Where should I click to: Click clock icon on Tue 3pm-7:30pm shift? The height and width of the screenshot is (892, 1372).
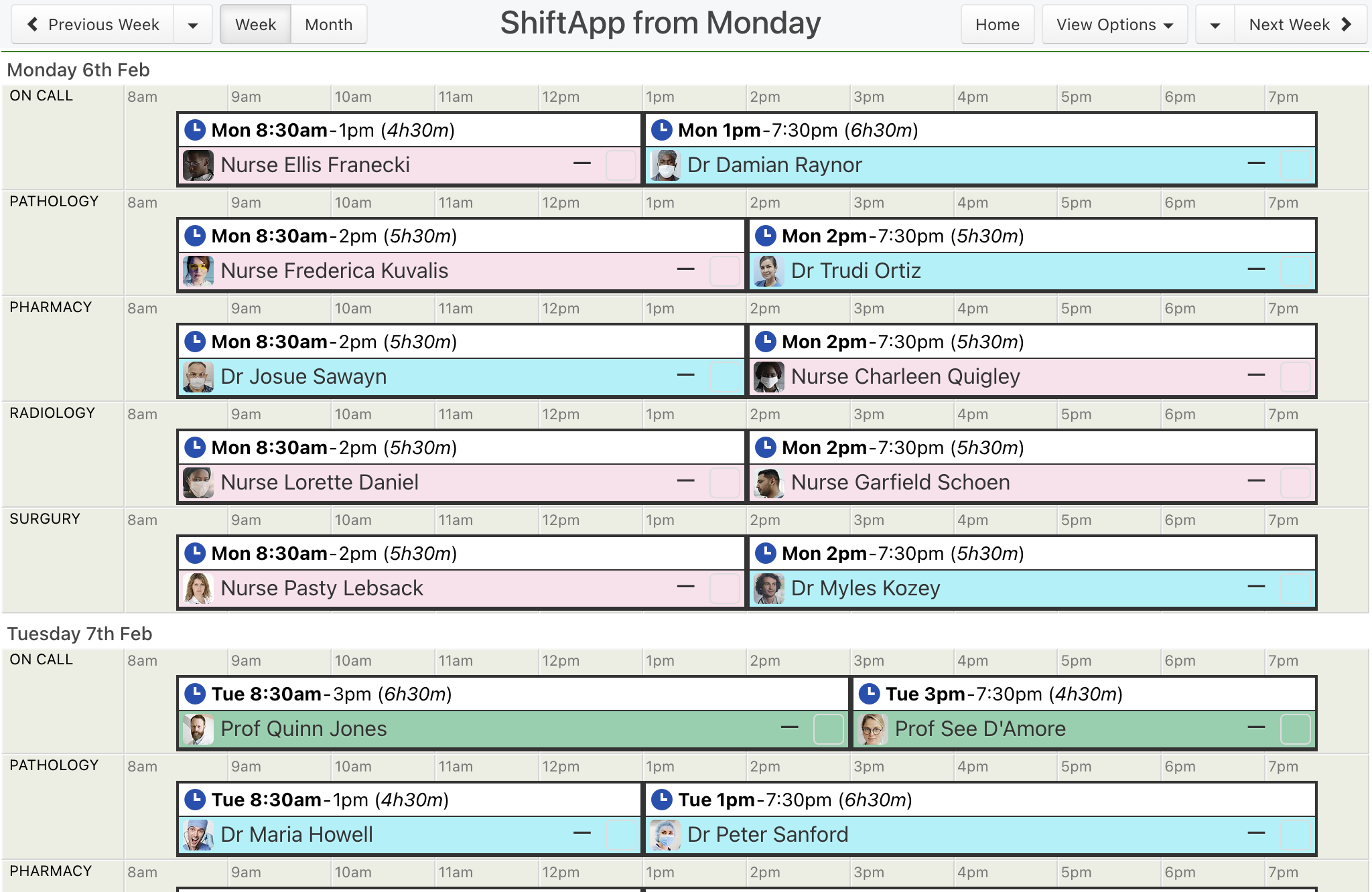869,694
